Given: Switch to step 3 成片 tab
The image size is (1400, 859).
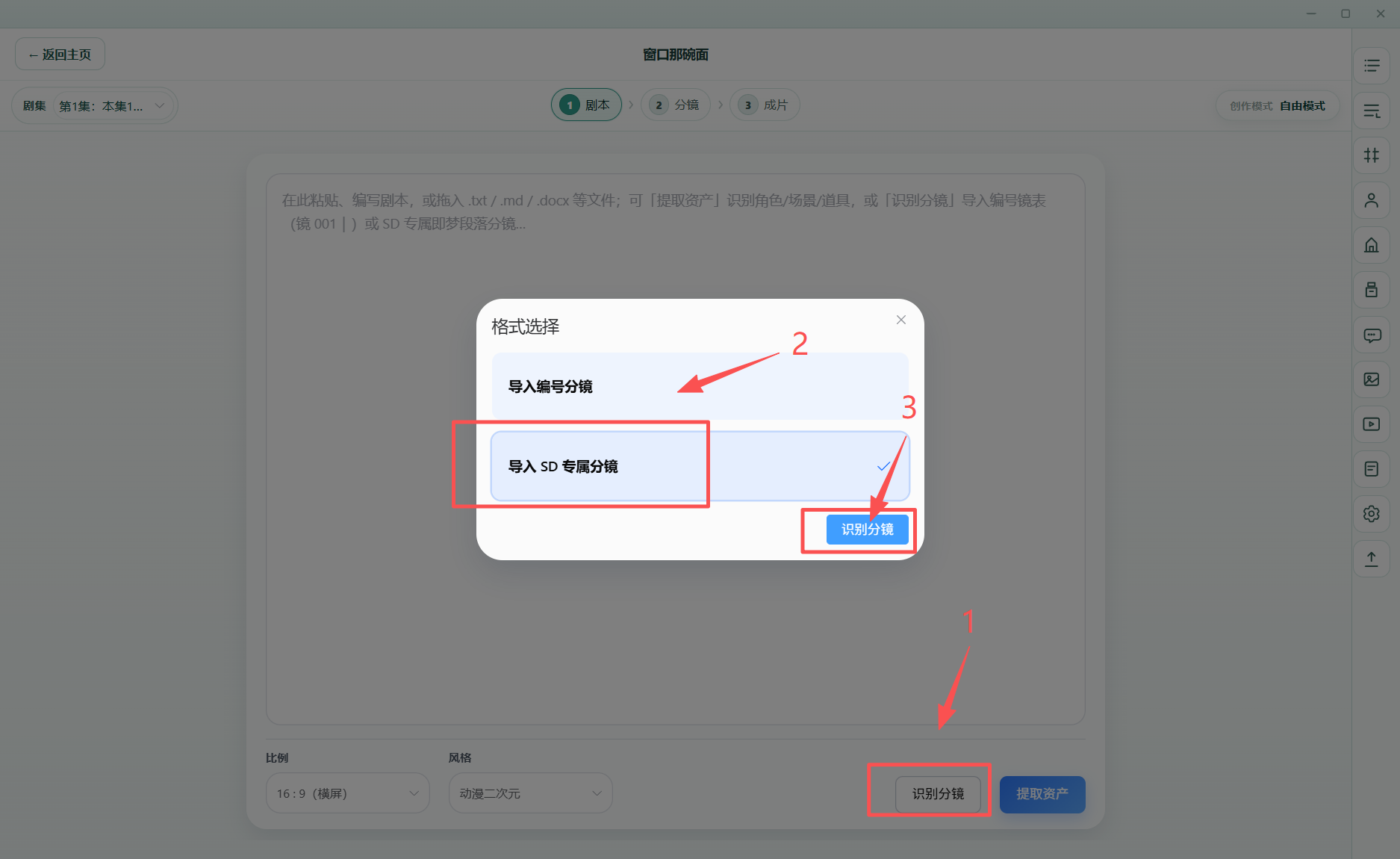Looking at the screenshot, I should (x=765, y=105).
